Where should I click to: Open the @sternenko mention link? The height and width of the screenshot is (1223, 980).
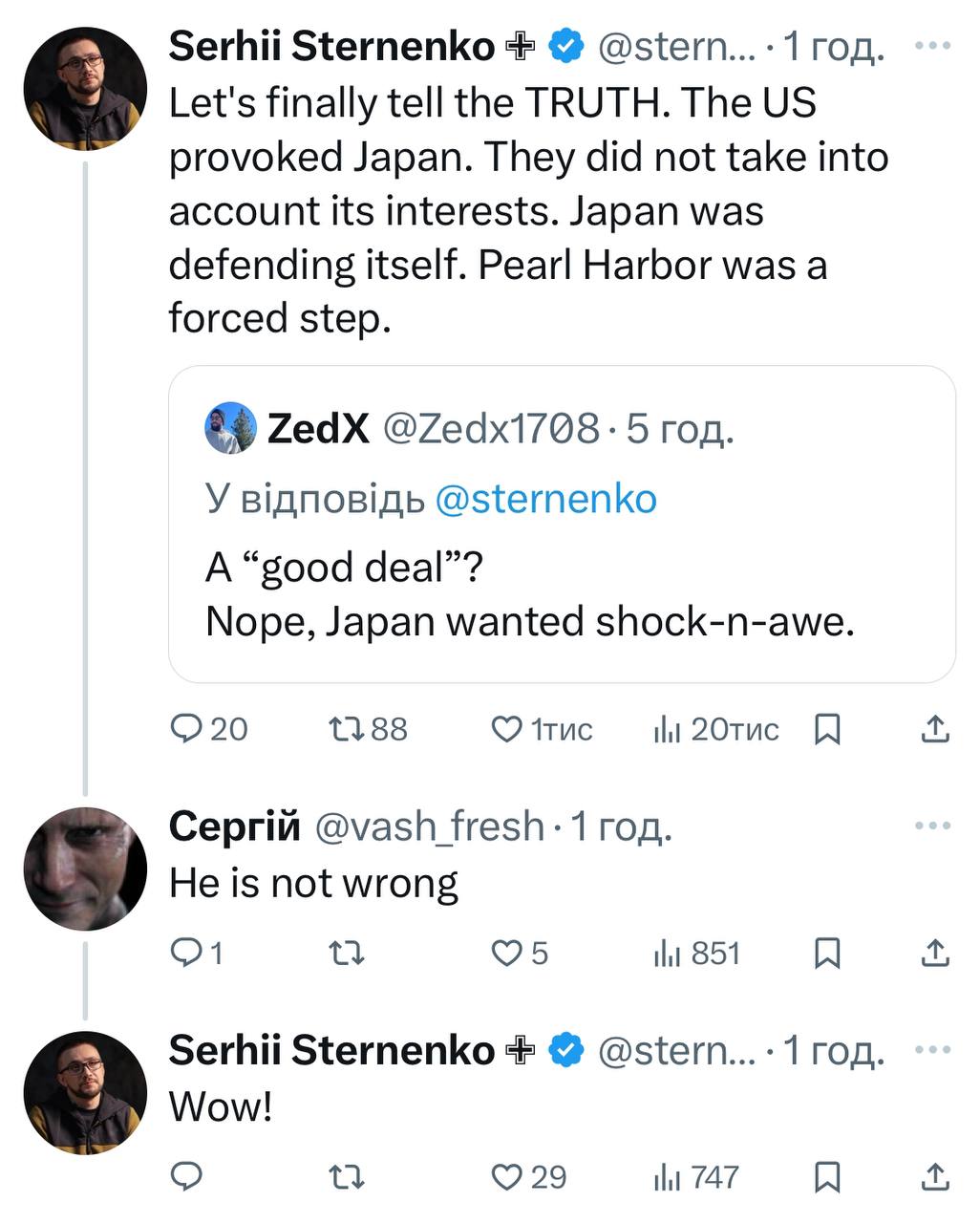[545, 499]
